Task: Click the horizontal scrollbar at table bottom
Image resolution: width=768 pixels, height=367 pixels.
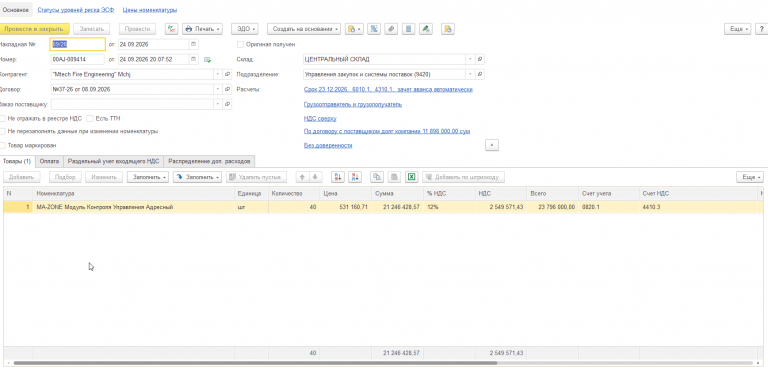Action: 255,364
